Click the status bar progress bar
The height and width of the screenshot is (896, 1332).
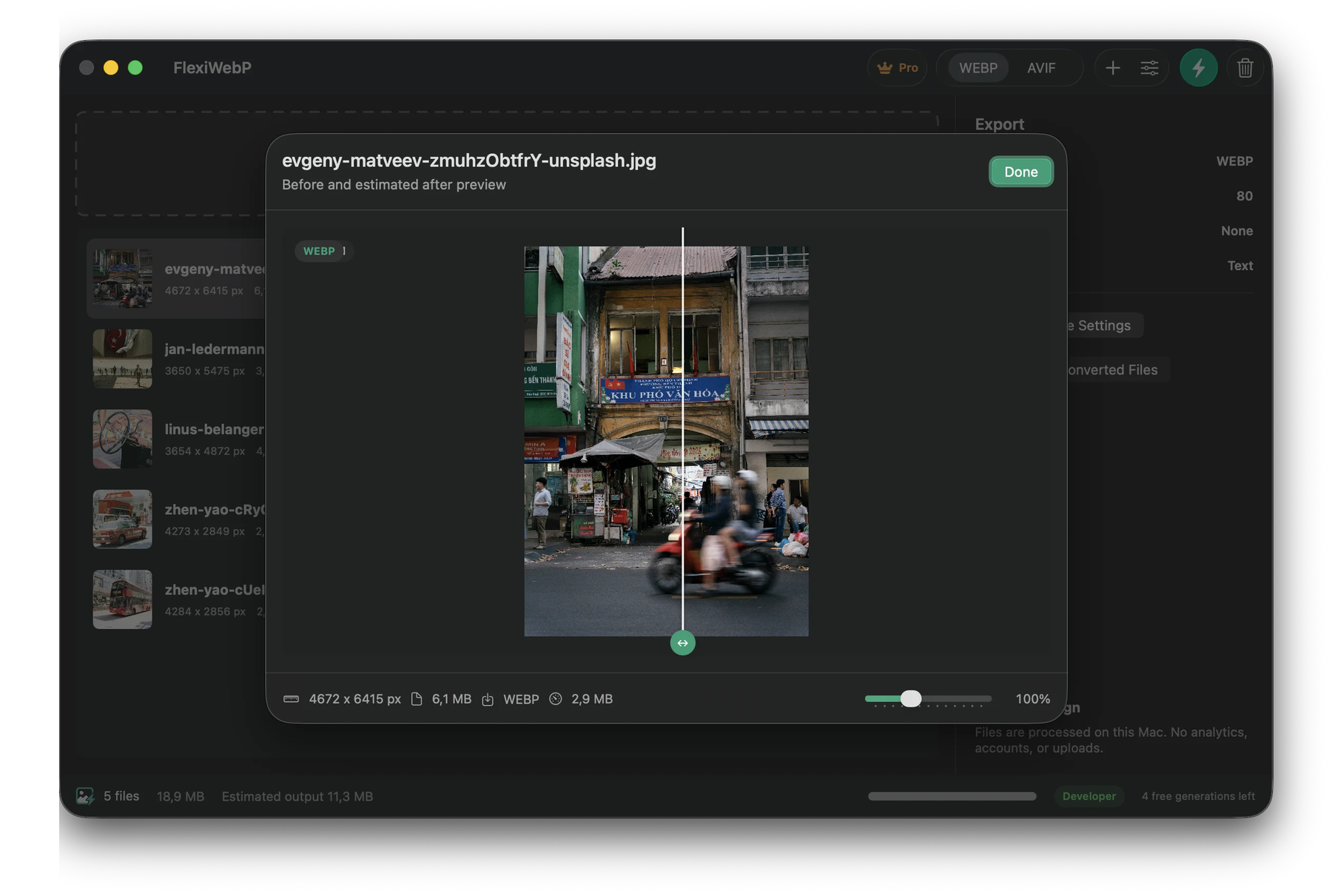(x=952, y=796)
